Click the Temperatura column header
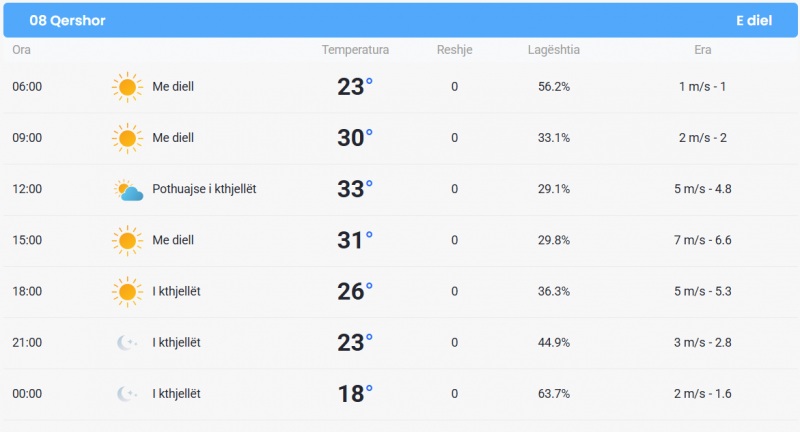Screen dimensions: 800x432 point(355,50)
